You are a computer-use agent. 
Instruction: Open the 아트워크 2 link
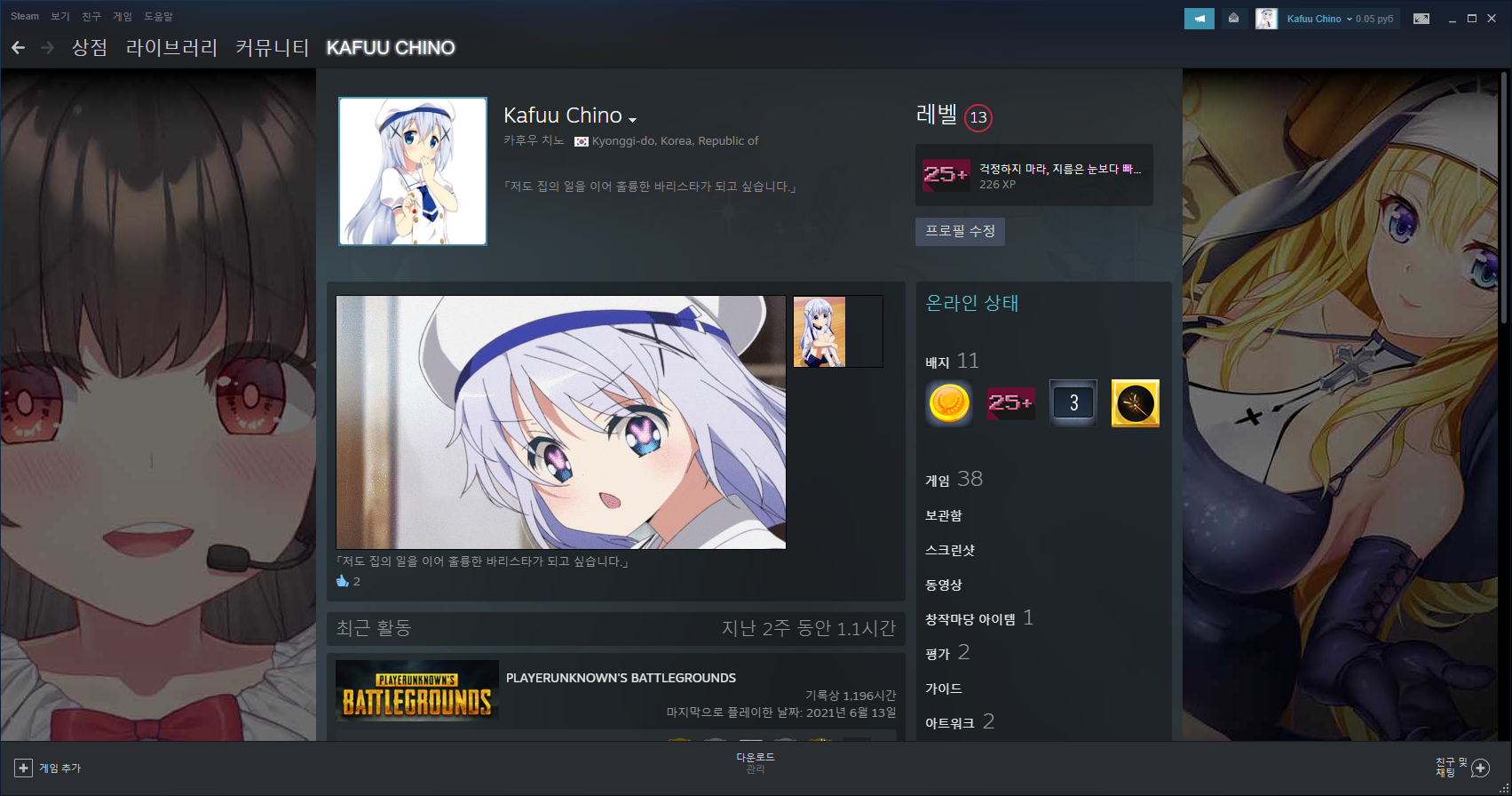pos(960,722)
